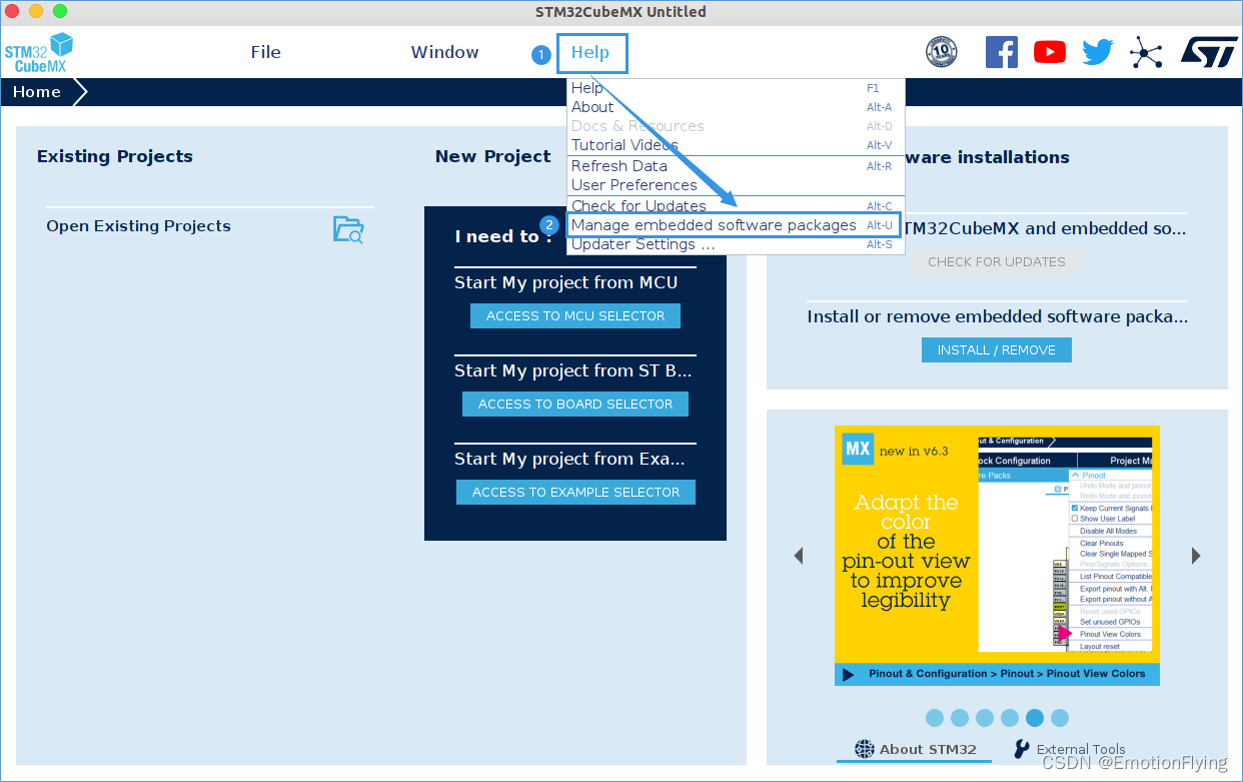The image size is (1243, 782).
Task: Click the pinout view colors banner image
Action: click(997, 556)
